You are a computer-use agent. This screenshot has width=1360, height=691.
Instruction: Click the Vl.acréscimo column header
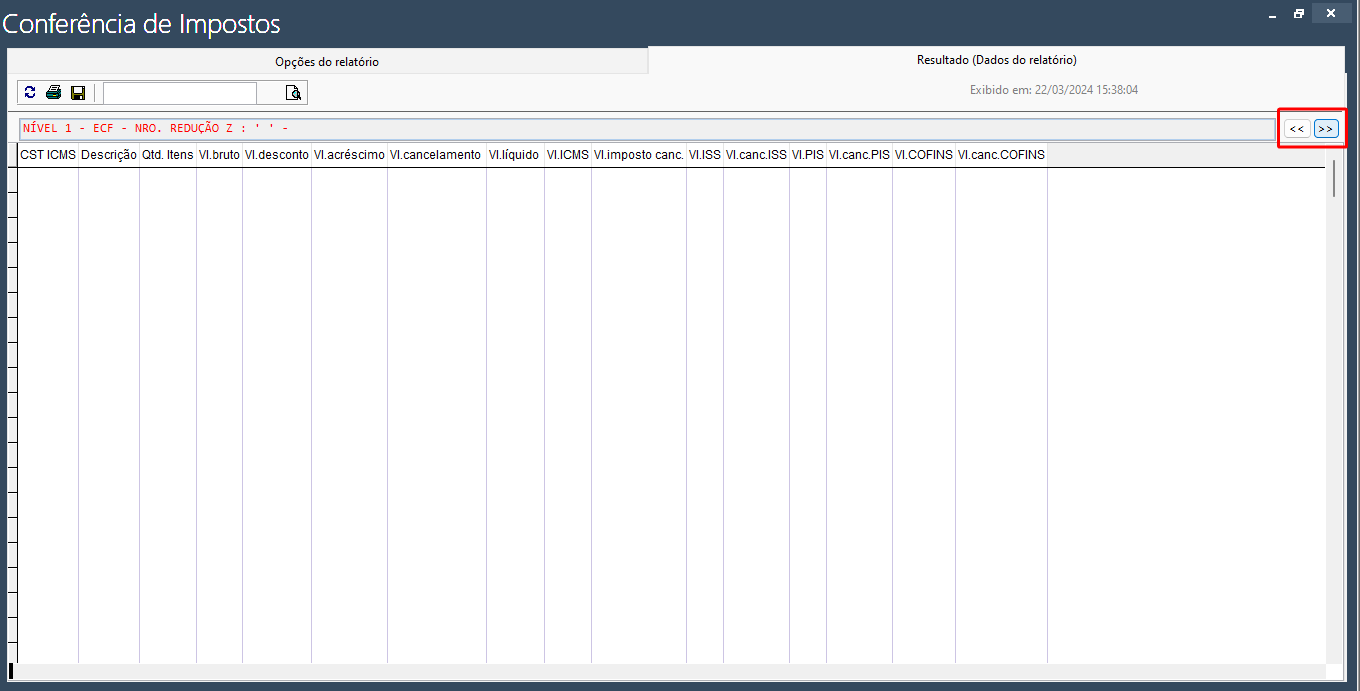point(349,155)
